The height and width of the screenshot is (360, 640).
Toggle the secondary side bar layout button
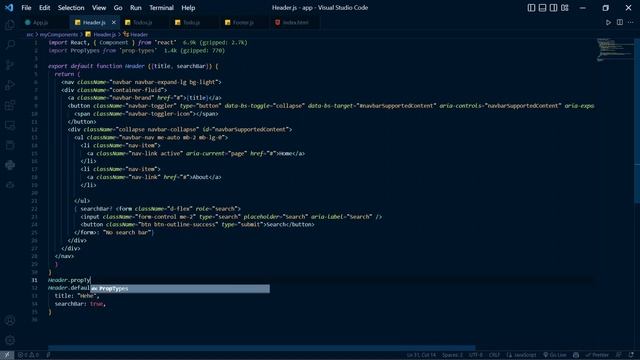[553, 8]
